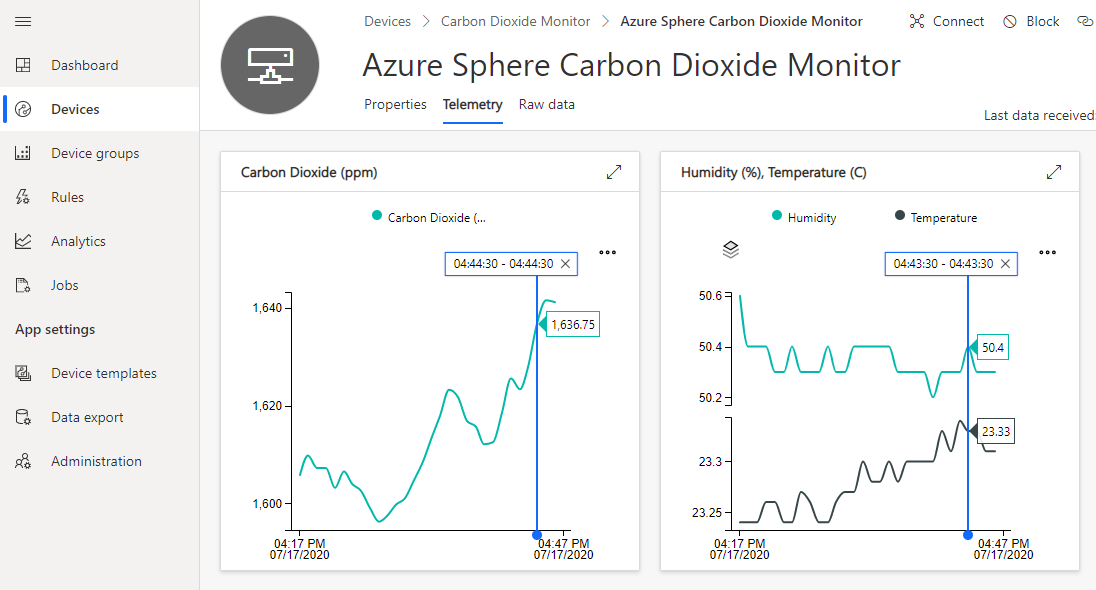Expand the Carbon Dioxide chart tile
The width and height of the screenshot is (1096, 590).
click(x=614, y=172)
